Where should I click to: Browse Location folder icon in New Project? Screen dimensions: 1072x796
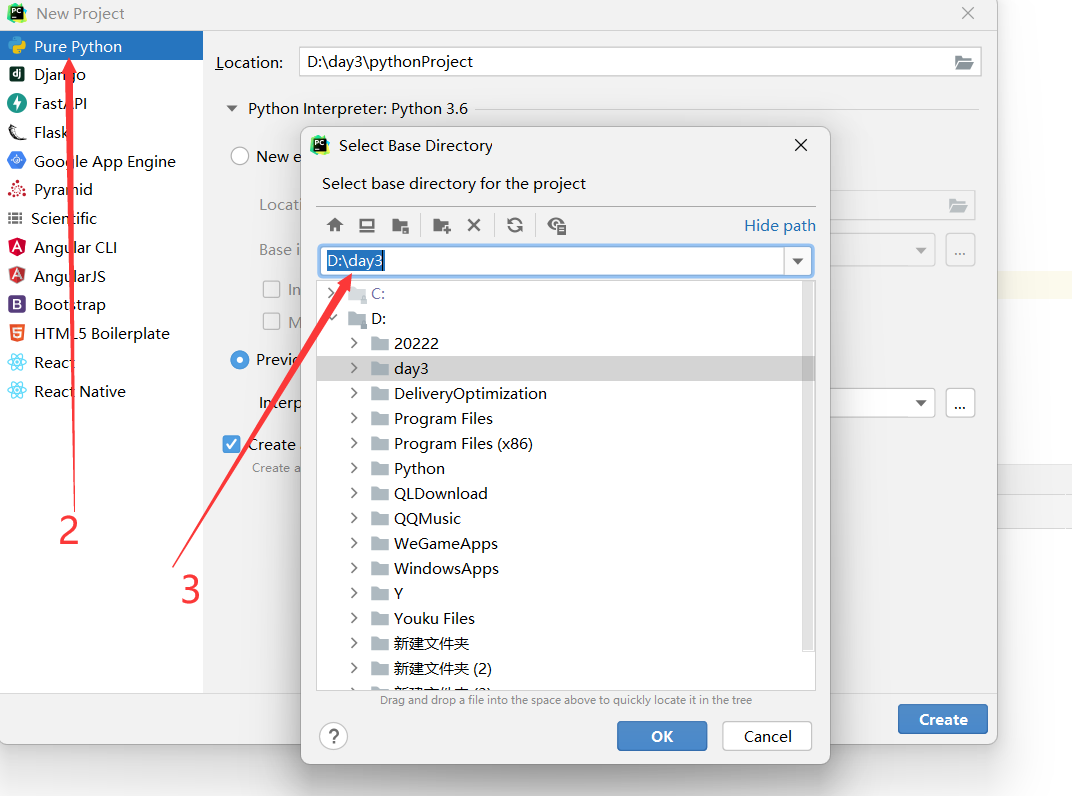[x=964, y=62]
